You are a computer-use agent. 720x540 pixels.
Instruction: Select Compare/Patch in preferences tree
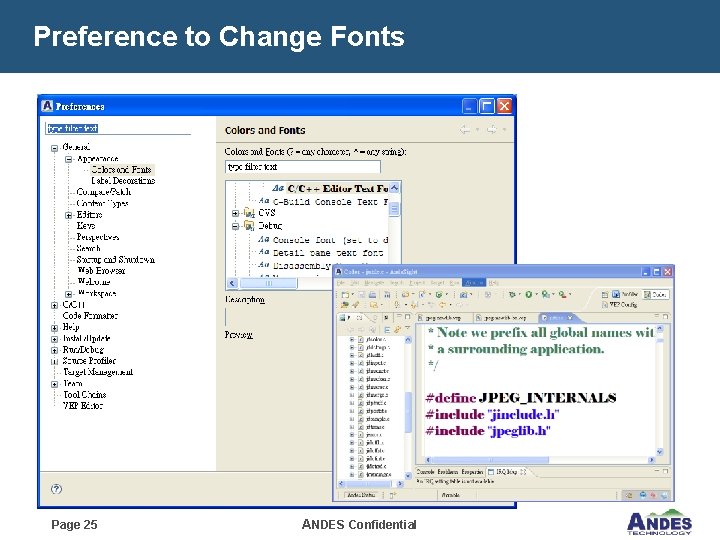(104, 192)
